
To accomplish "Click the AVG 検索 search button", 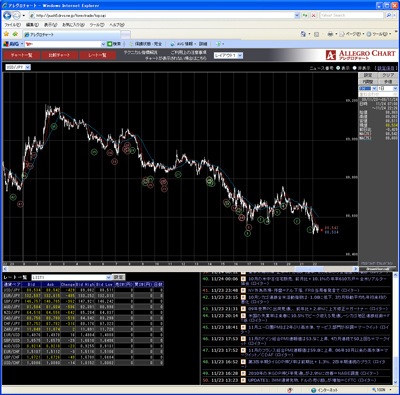I will click(x=114, y=44).
